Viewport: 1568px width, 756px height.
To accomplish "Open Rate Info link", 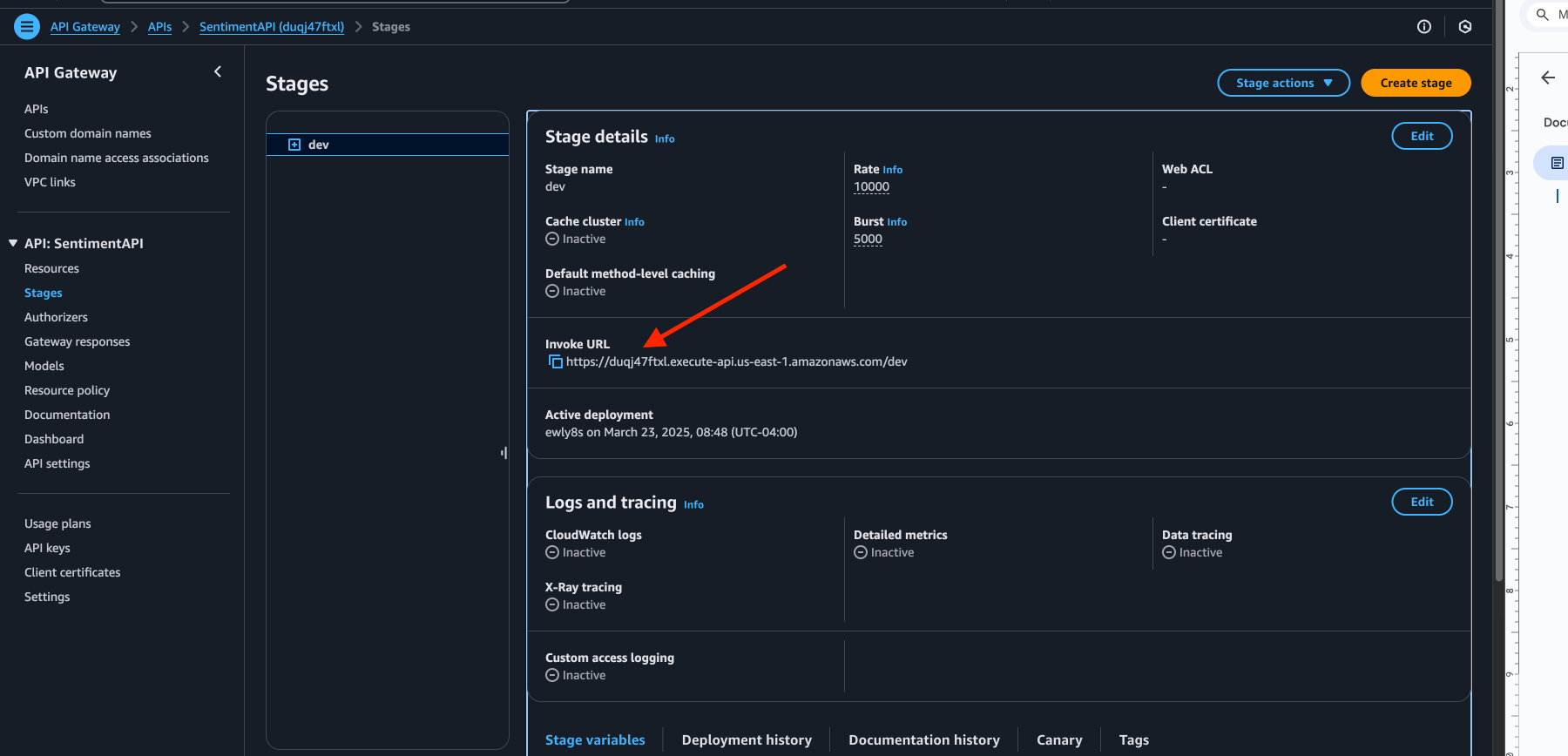I will click(x=892, y=170).
